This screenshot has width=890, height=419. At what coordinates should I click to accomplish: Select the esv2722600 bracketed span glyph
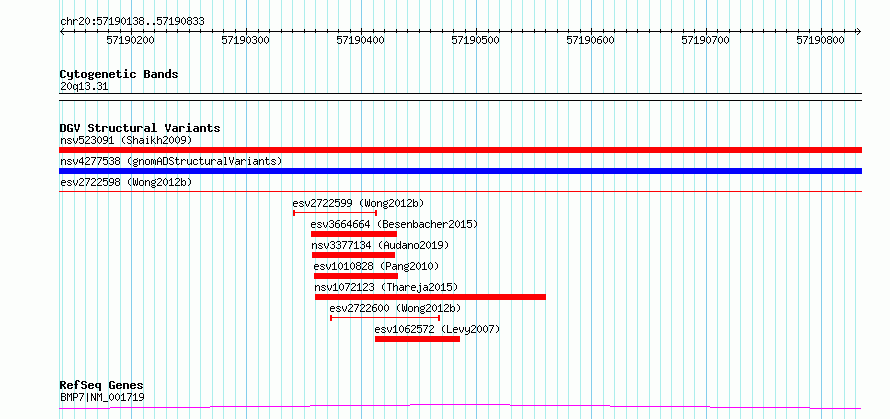pyautogui.click(x=385, y=318)
